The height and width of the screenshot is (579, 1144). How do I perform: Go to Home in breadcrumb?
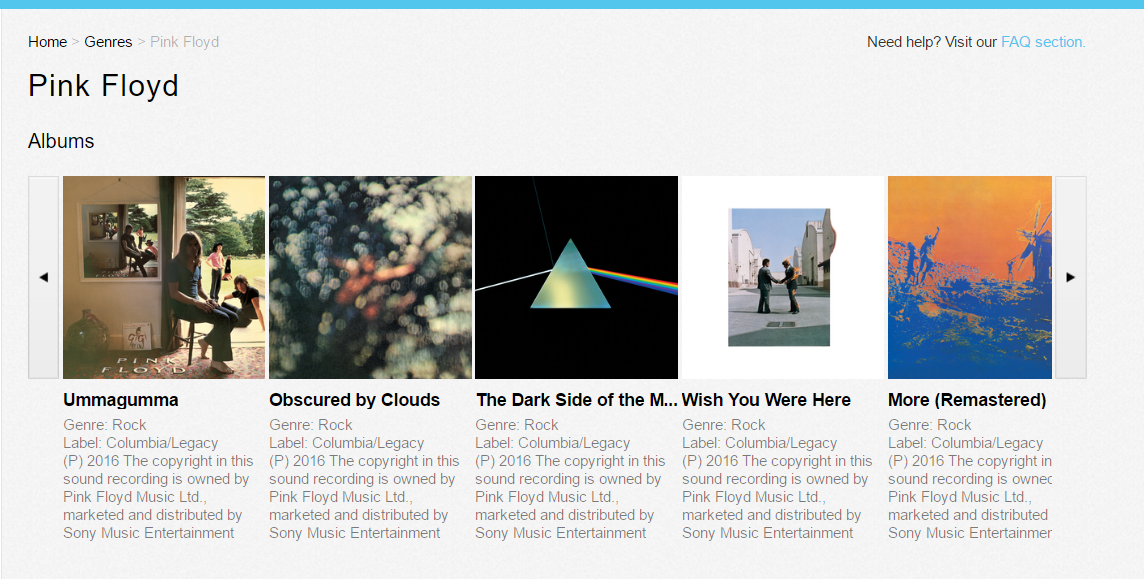[x=47, y=42]
